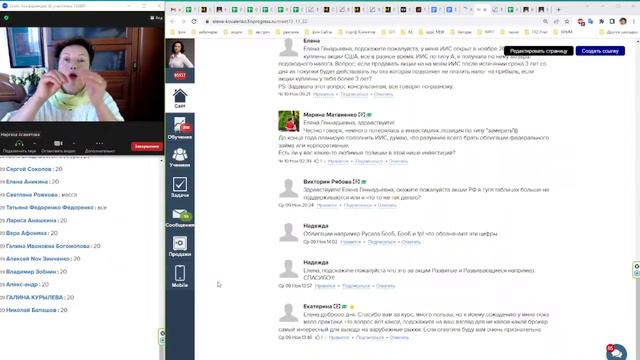Click Нравится under Екатерина's comment
640x360 pixels.
pos(339,338)
